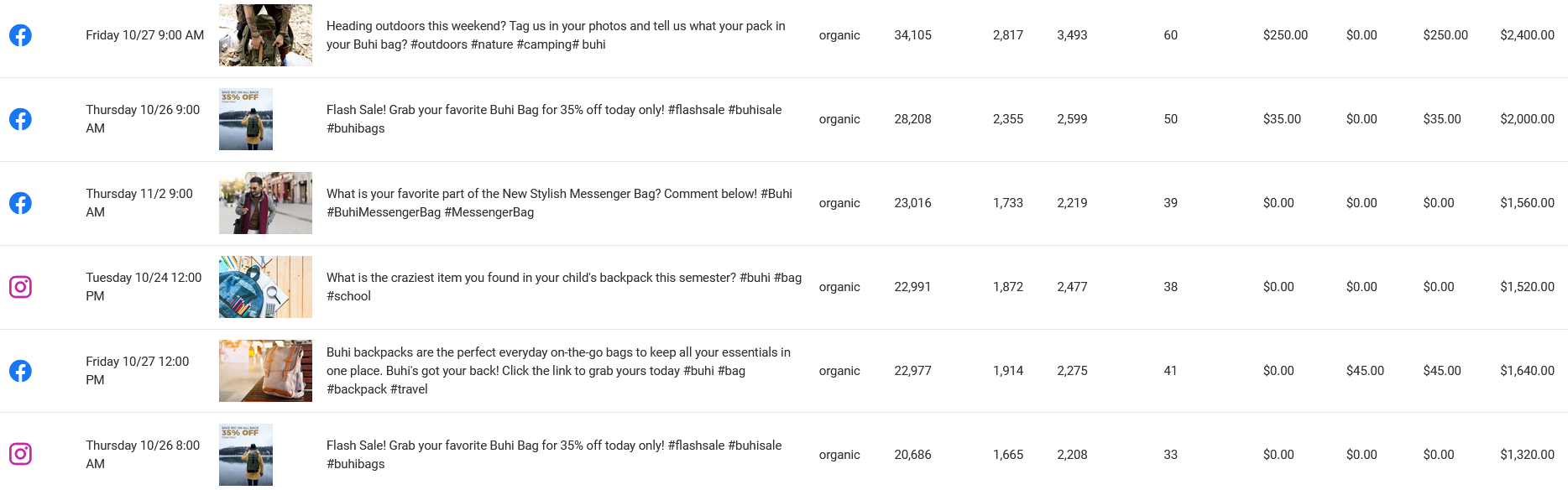Click the $2,400.00 value in first row
Screen dimensions: 1568x490
[x=1527, y=35]
